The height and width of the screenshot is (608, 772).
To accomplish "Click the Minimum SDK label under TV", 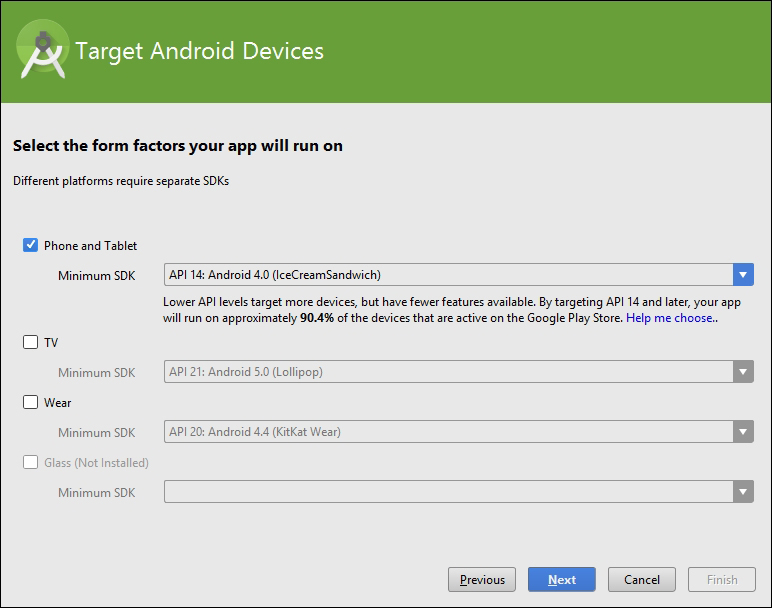I will (x=96, y=373).
